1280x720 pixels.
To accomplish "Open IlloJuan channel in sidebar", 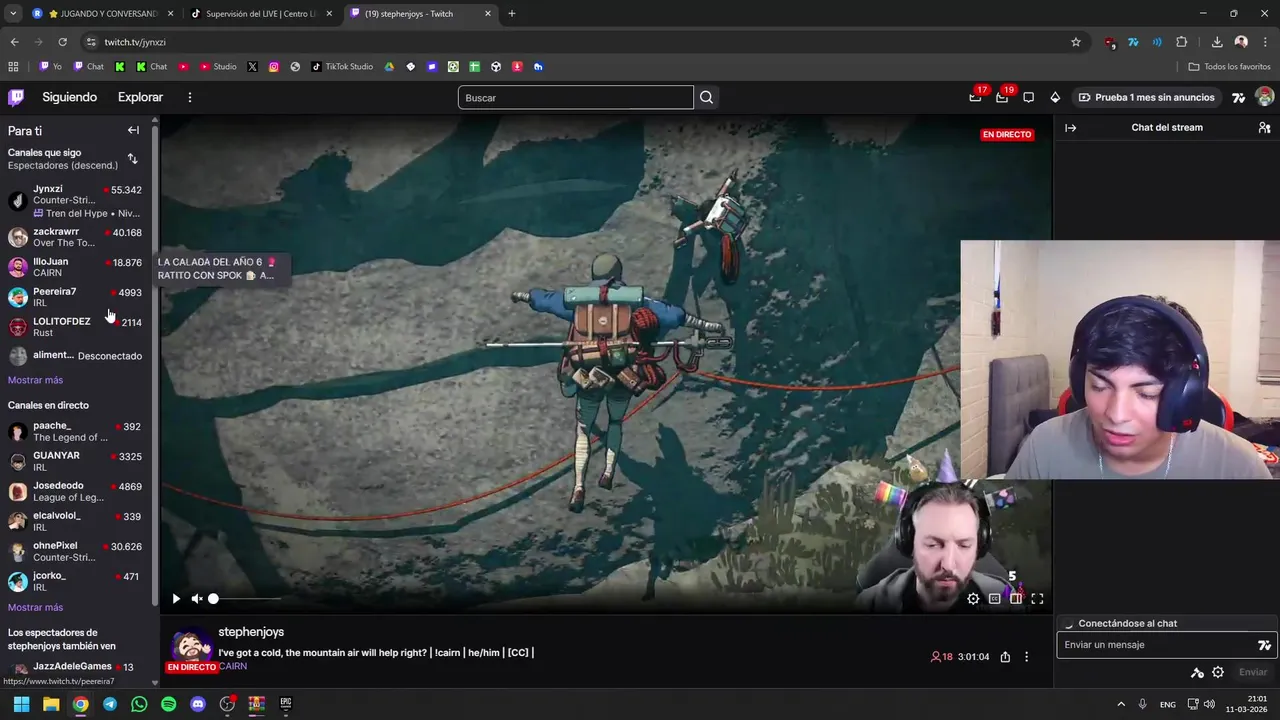I will (76, 267).
